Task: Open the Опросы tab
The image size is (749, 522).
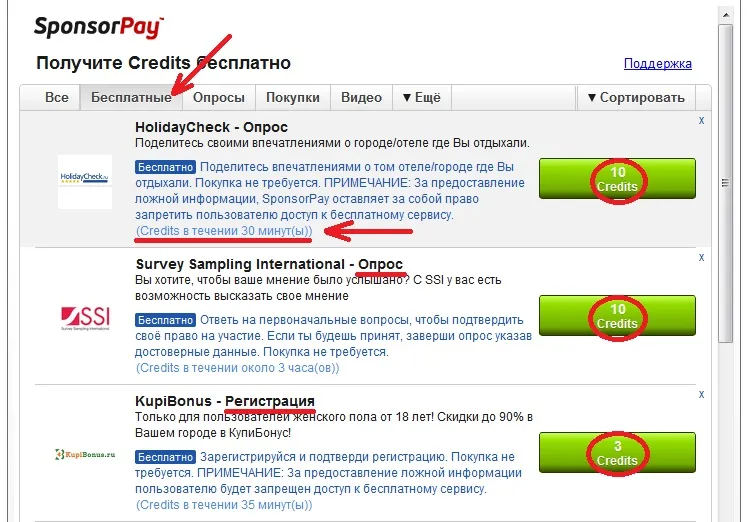Action: 219,97
